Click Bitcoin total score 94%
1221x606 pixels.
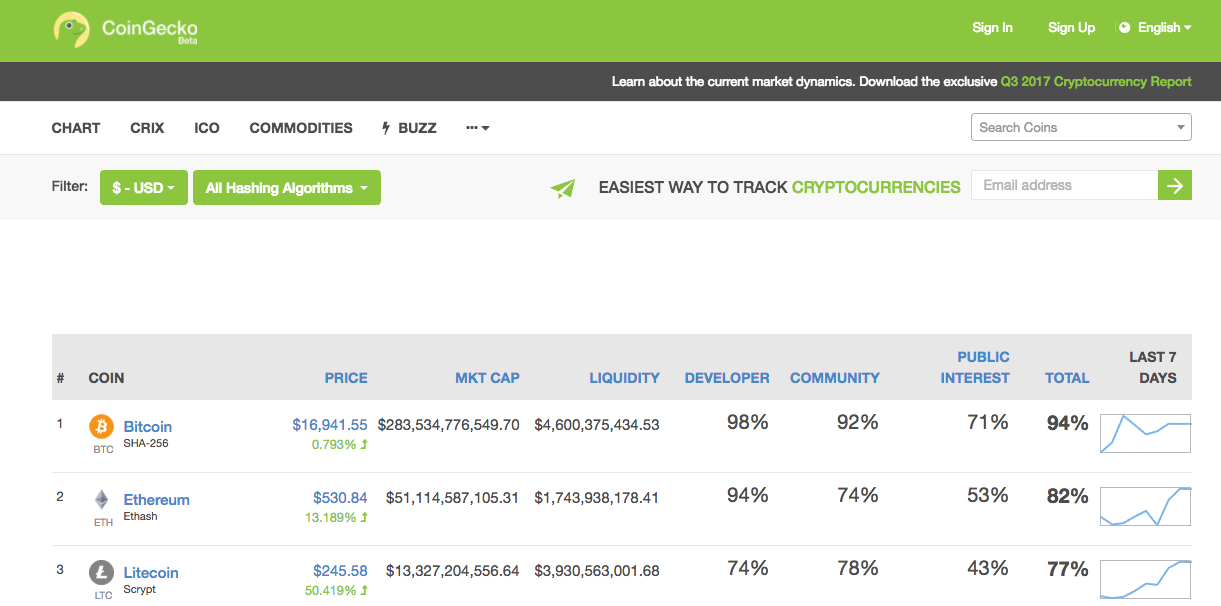pos(1068,424)
